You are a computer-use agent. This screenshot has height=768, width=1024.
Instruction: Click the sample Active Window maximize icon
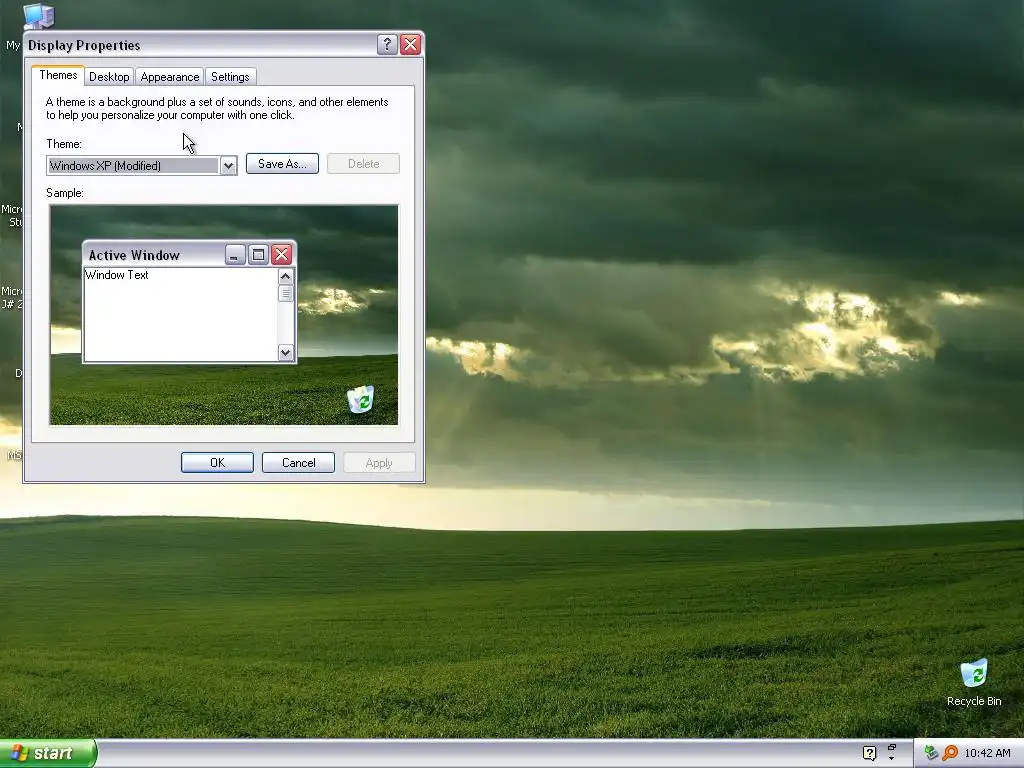(259, 255)
